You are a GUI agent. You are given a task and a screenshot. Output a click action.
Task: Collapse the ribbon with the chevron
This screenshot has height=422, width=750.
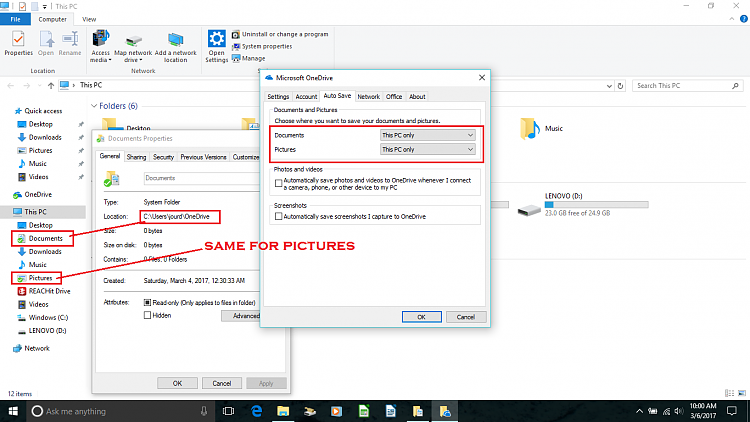(731, 19)
